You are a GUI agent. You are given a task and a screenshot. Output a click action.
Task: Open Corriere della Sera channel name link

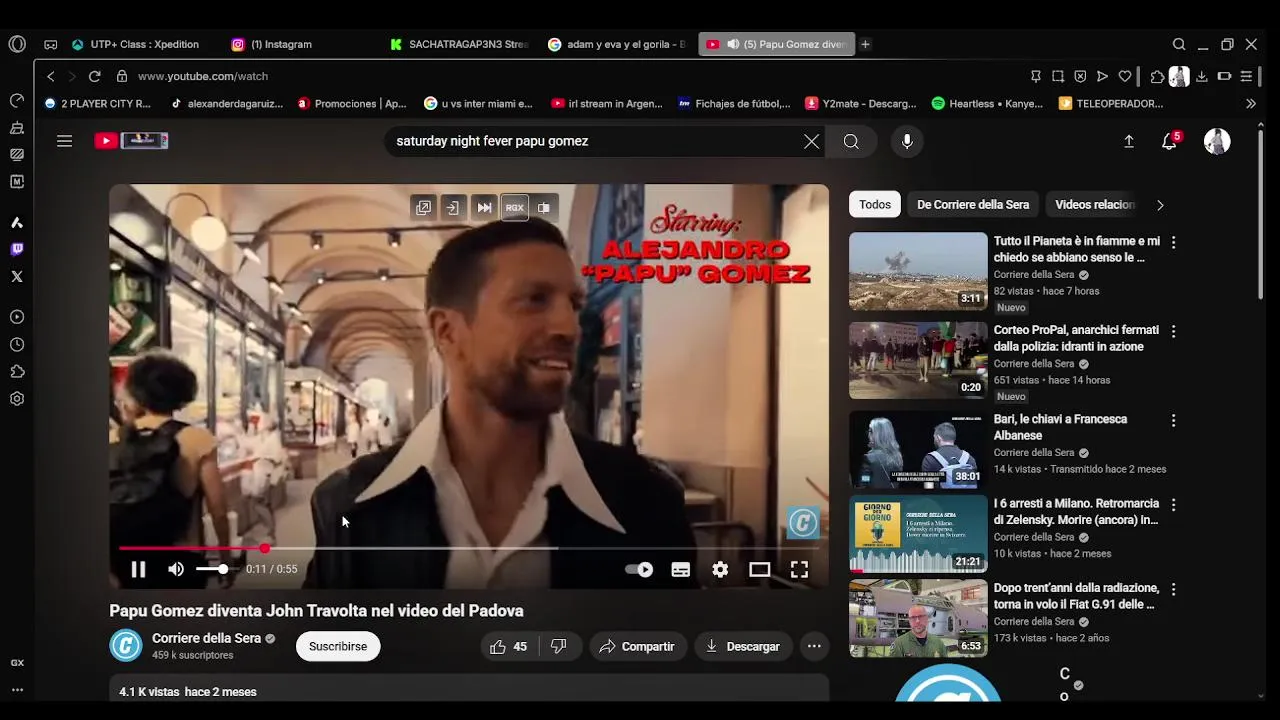click(x=206, y=638)
